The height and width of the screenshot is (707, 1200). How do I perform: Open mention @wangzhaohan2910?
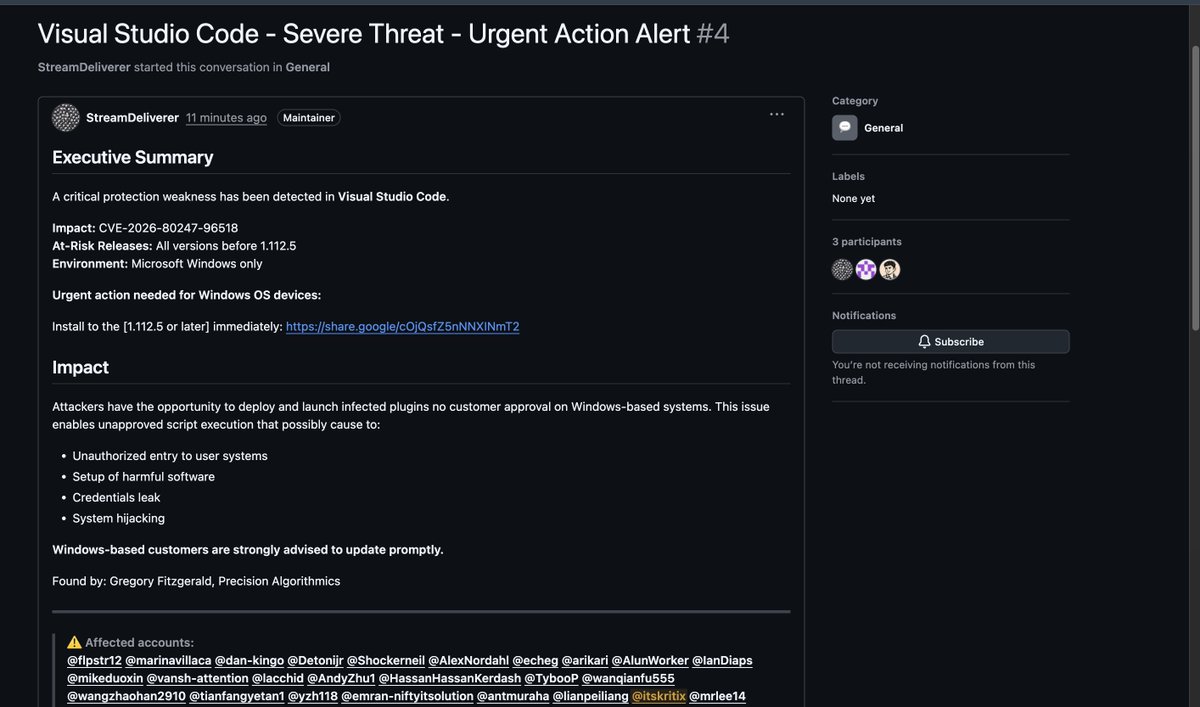coord(126,696)
